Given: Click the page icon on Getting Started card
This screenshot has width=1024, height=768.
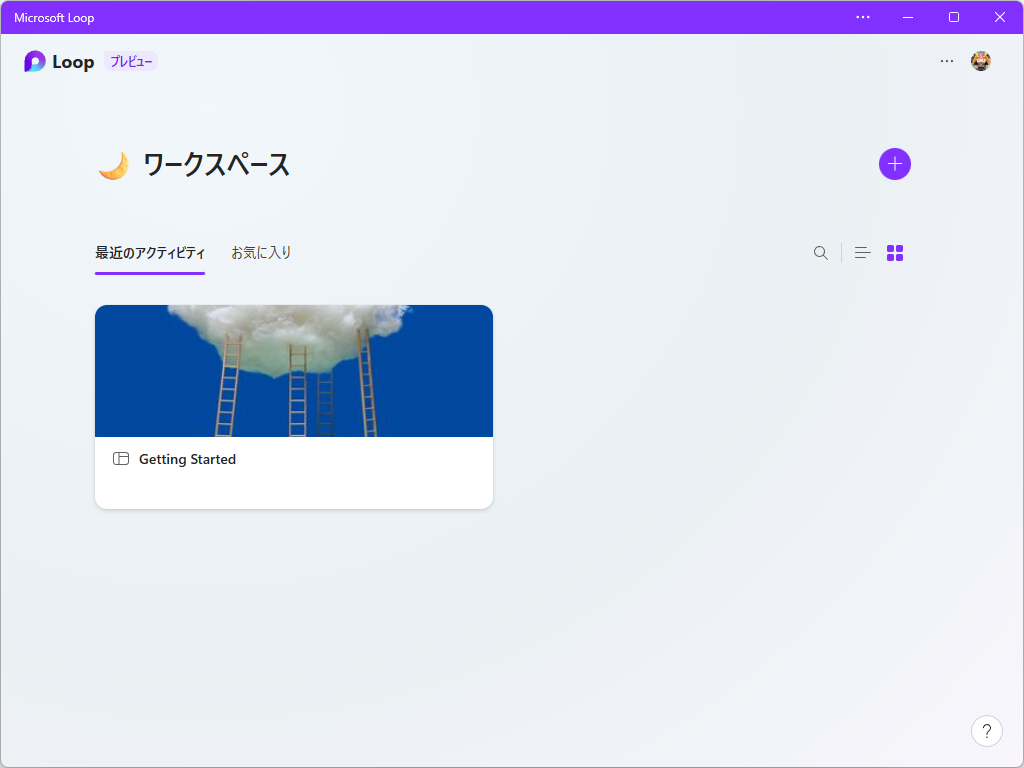Looking at the screenshot, I should [x=120, y=459].
